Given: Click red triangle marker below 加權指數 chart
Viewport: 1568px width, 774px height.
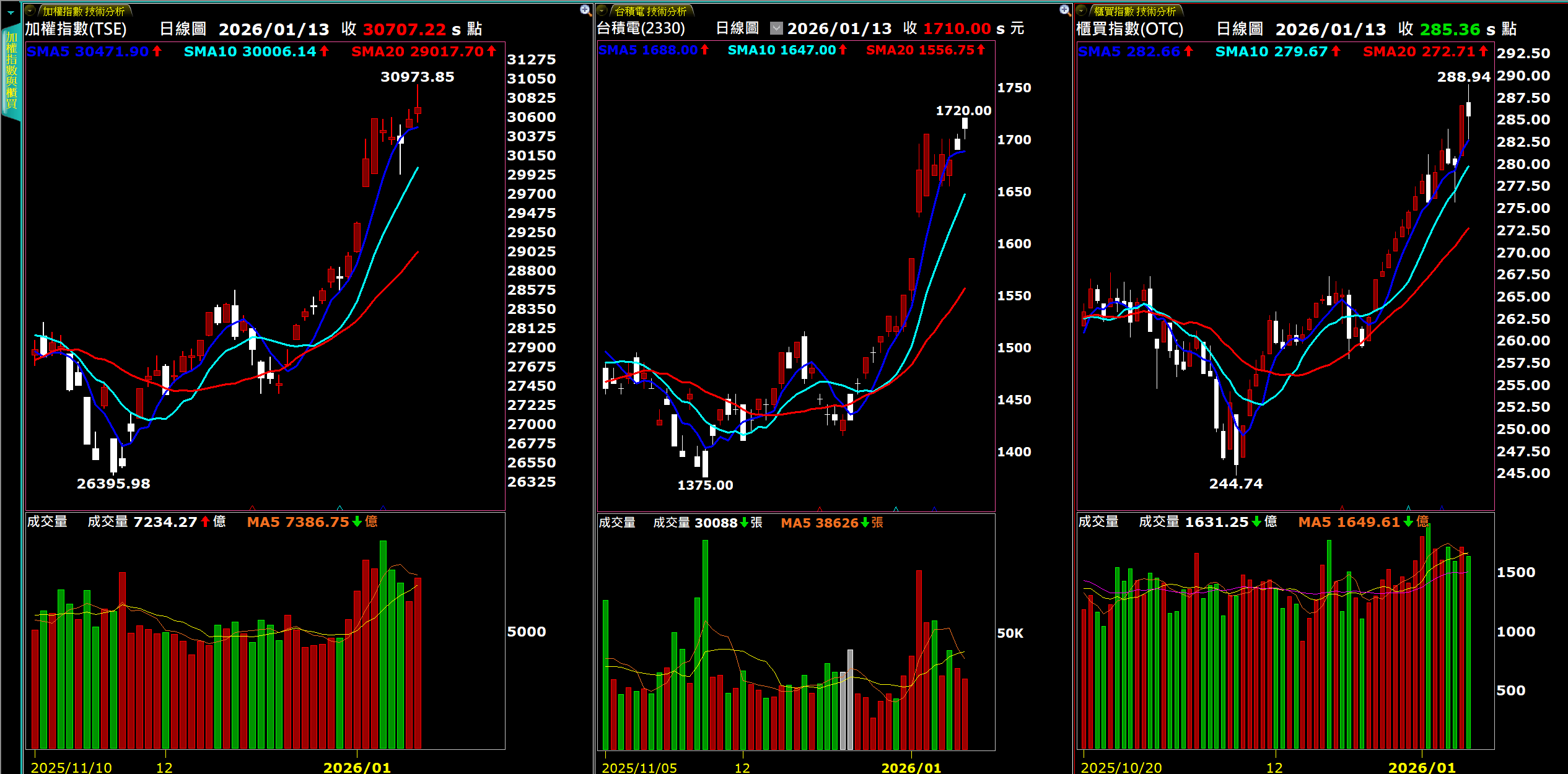Looking at the screenshot, I should 252,508.
